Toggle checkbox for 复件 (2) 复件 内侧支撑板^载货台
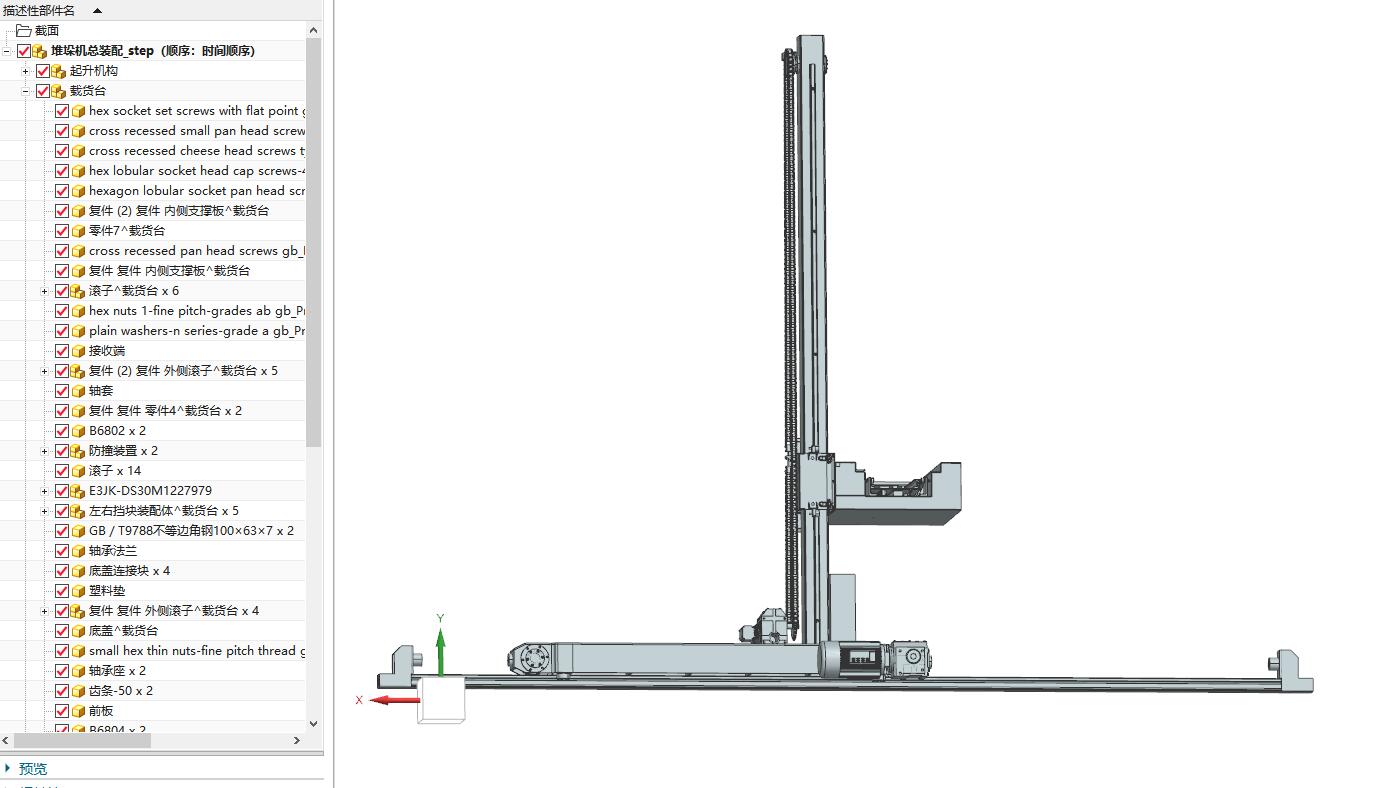This screenshot has width=1374, height=788. coord(62,210)
